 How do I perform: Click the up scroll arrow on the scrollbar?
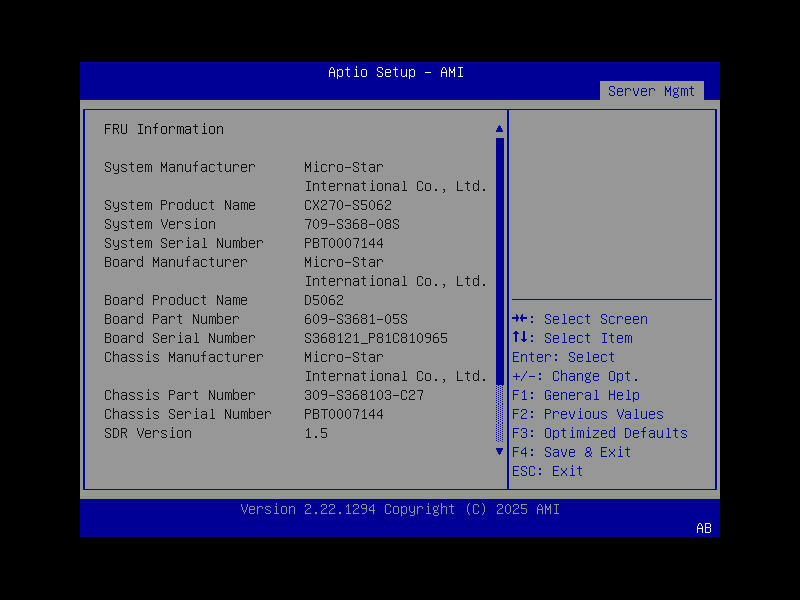[x=499, y=128]
